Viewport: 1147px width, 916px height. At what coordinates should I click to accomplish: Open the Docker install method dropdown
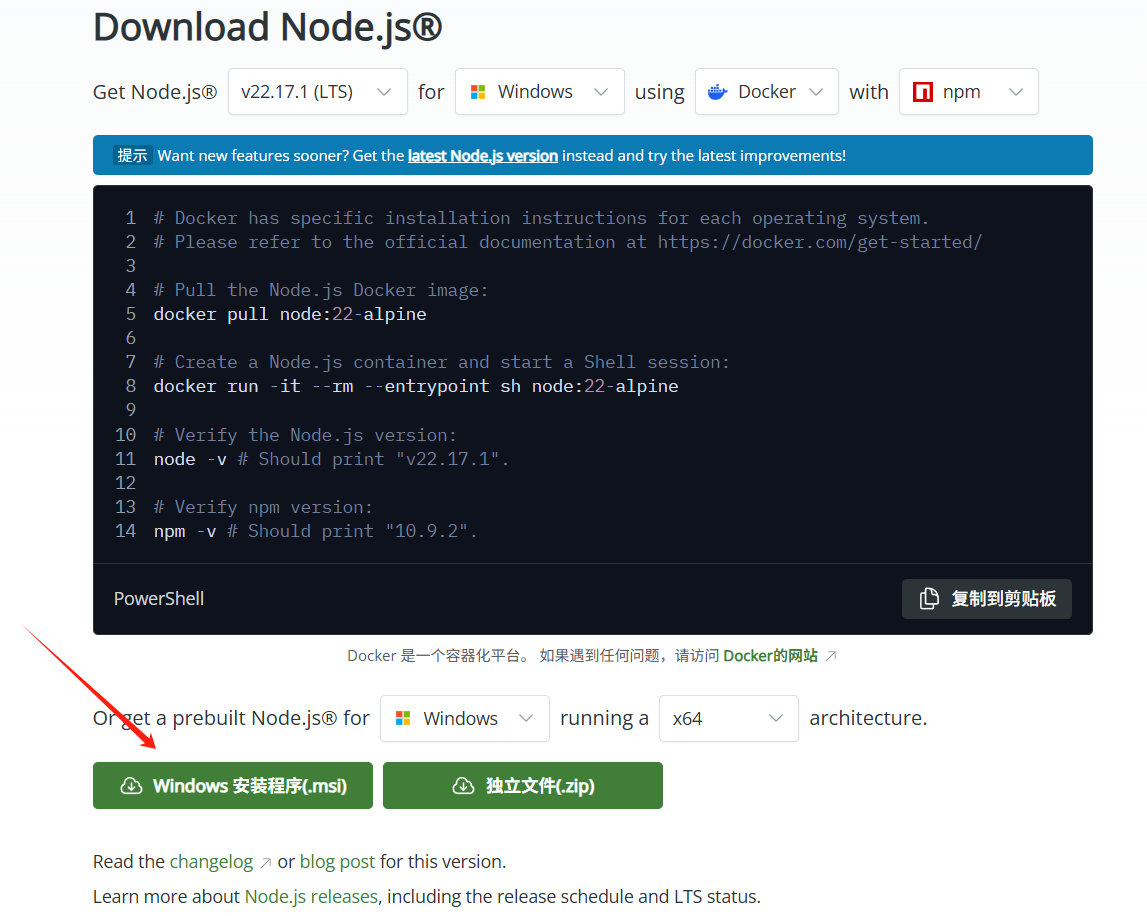click(x=767, y=91)
